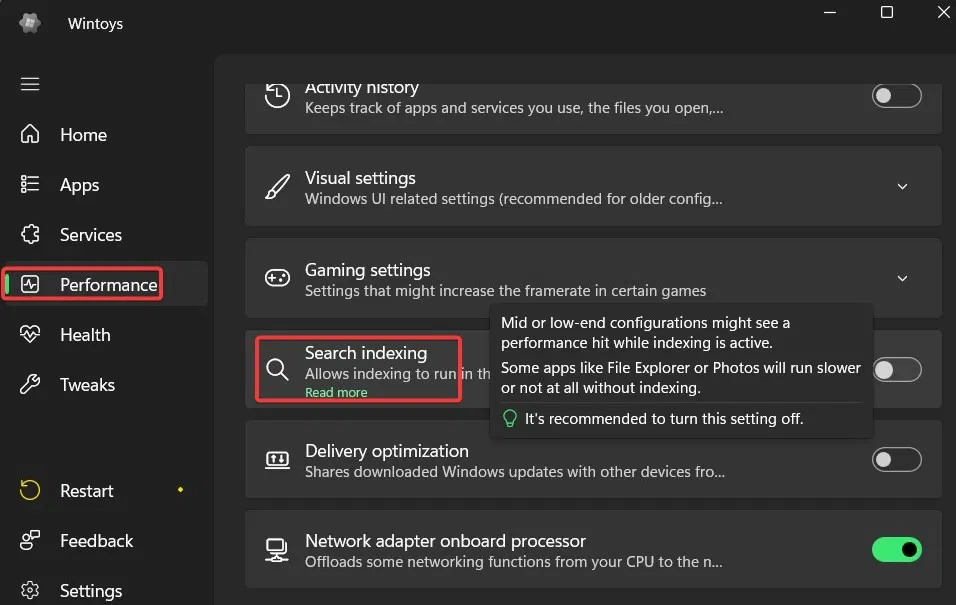
Task: Open the Feedback page
Action: (x=96, y=541)
